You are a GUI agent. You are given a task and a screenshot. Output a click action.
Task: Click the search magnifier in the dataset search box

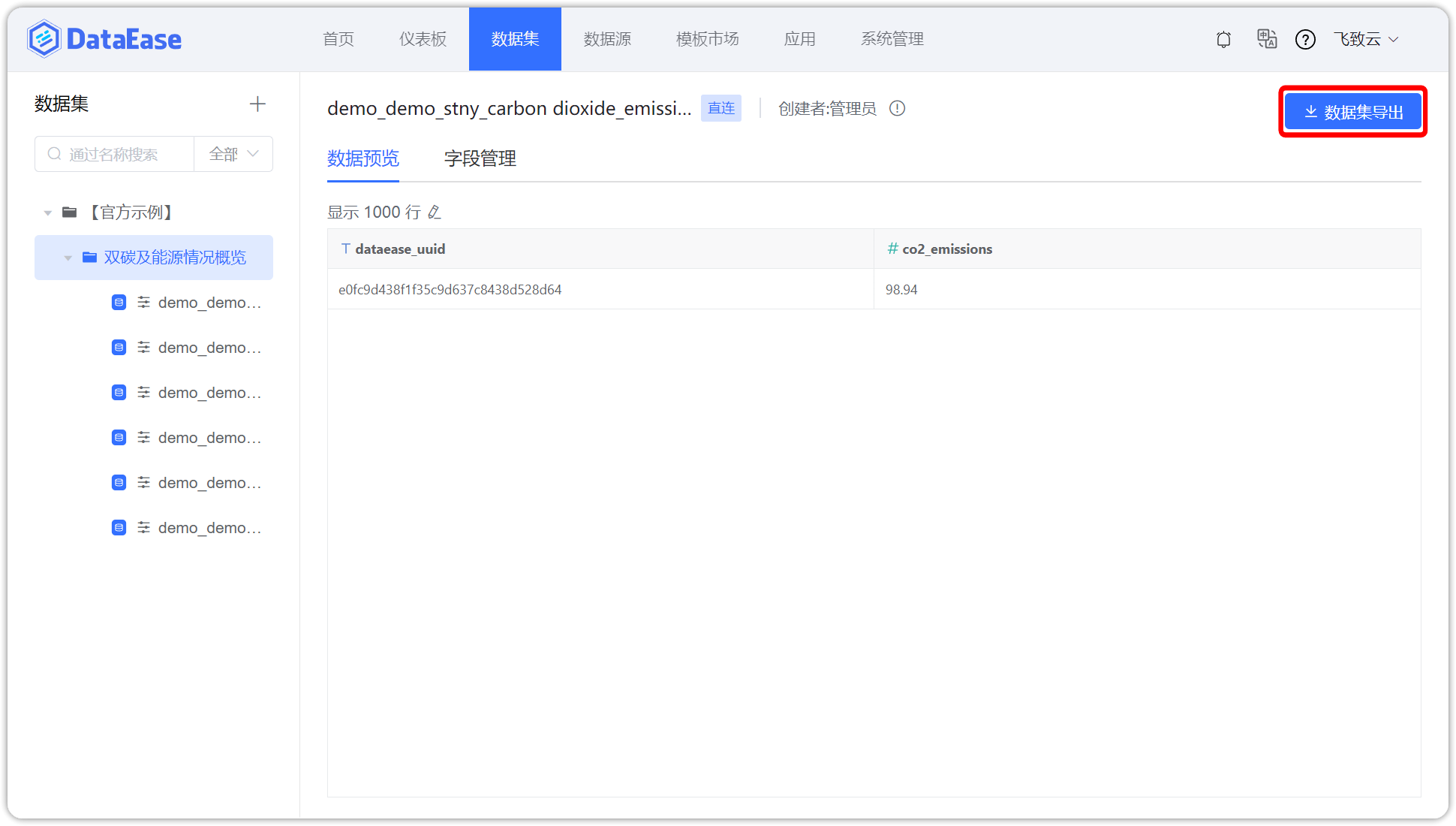(x=55, y=154)
